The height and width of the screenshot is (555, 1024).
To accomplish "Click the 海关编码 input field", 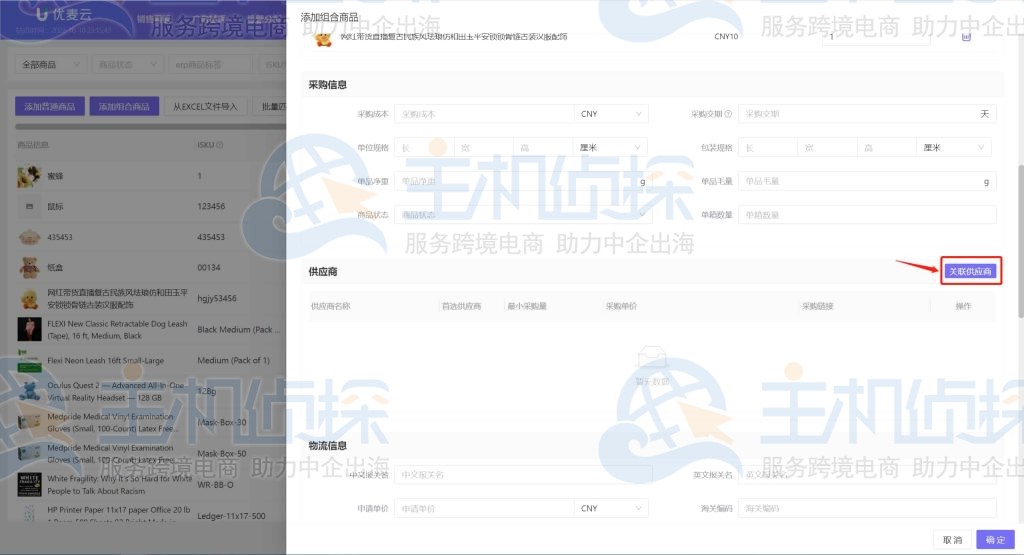I will 867,508.
